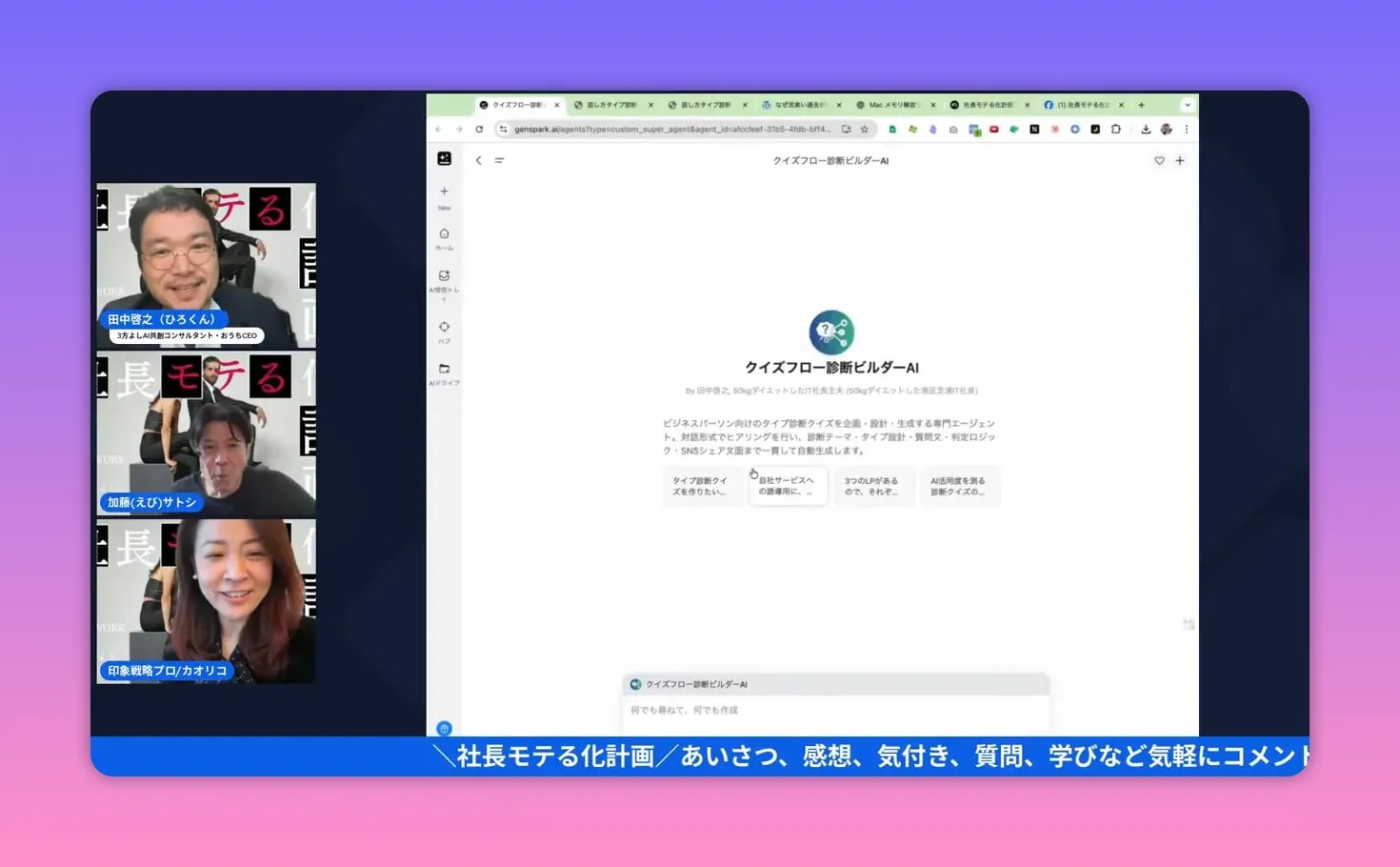Toggle the bookmark star in the address bar
This screenshot has width=1400, height=867.
863,129
